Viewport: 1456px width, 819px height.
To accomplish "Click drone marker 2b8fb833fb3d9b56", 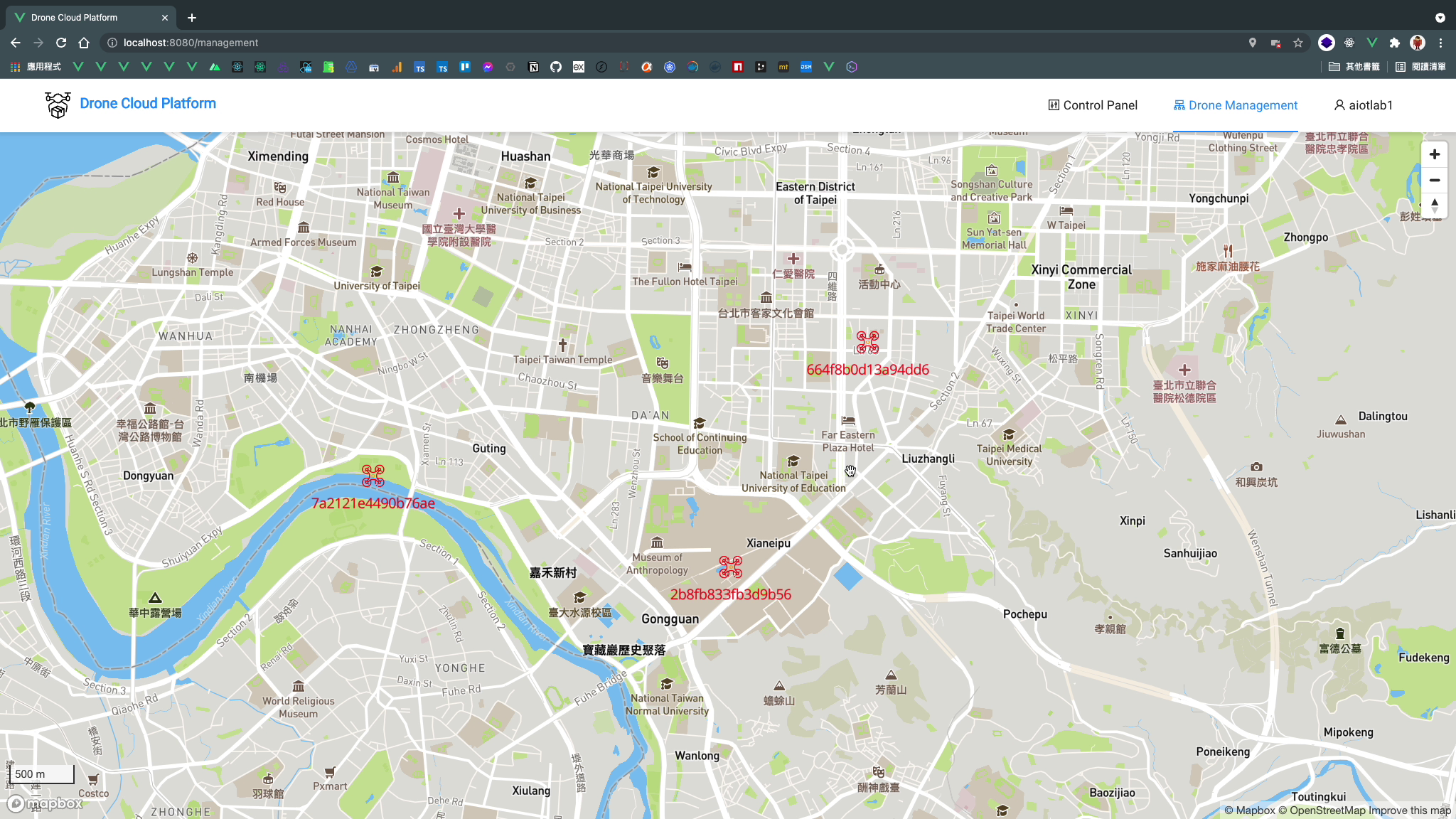I will (730, 567).
